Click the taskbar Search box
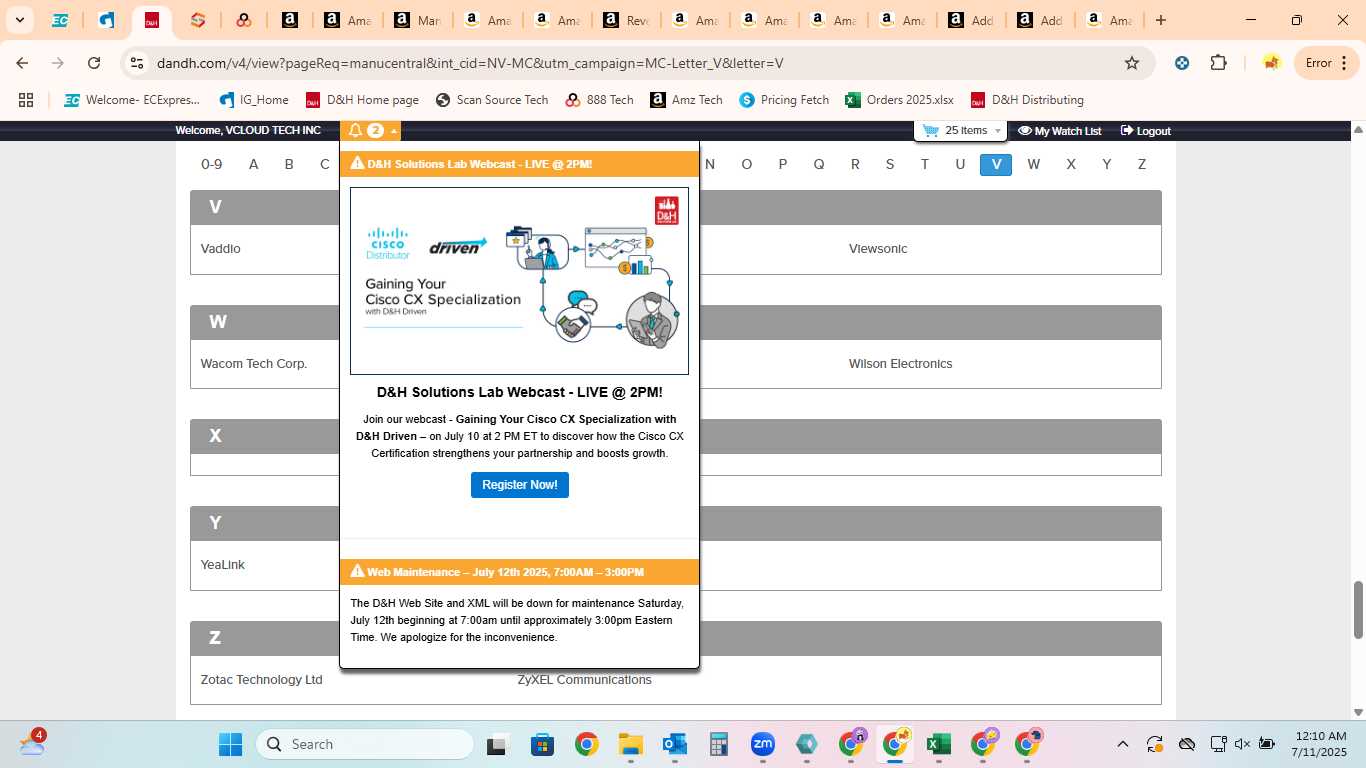Screen dimensions: 1366x768 click(365, 744)
